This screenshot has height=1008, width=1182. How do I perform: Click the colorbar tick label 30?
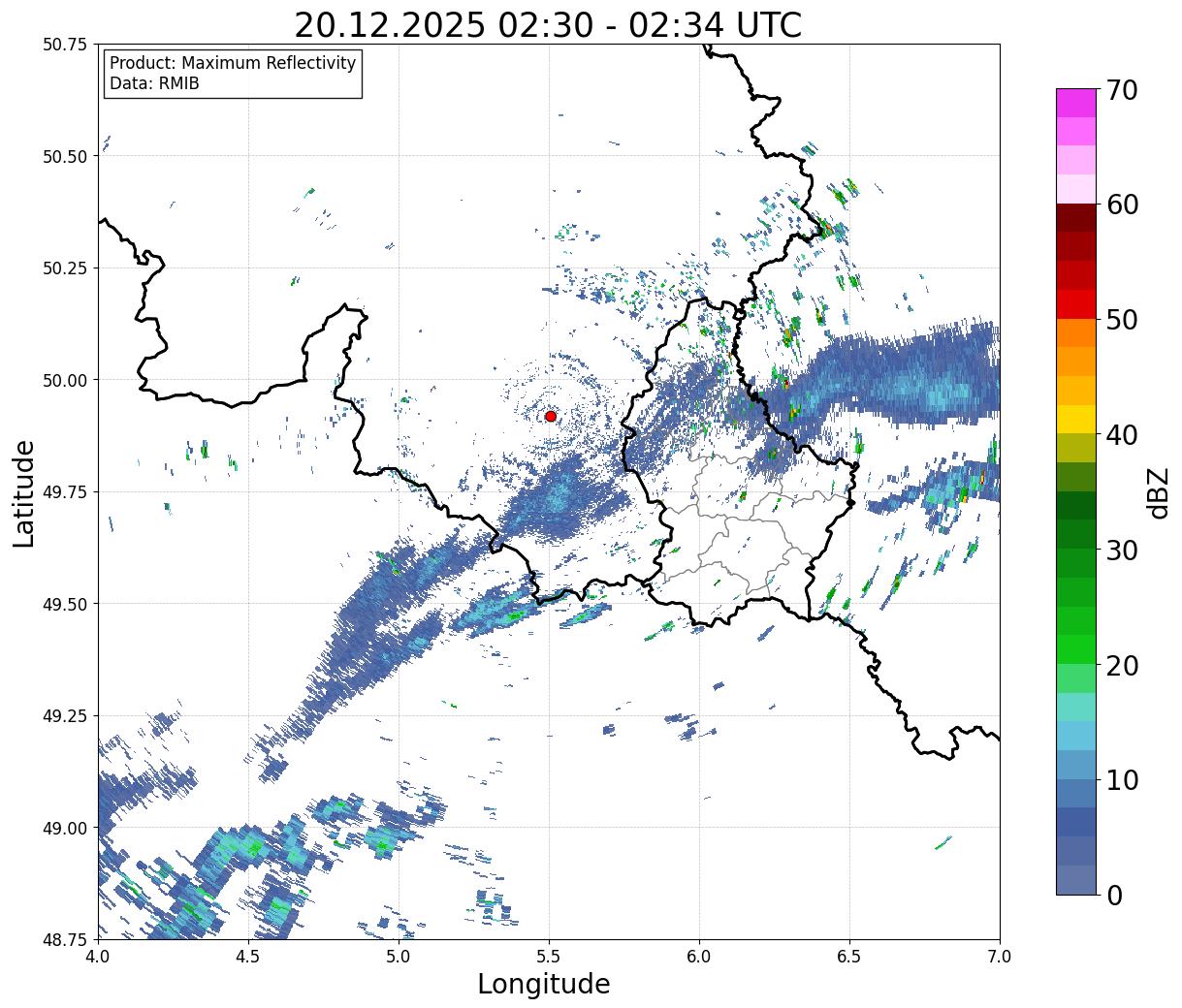(1122, 551)
